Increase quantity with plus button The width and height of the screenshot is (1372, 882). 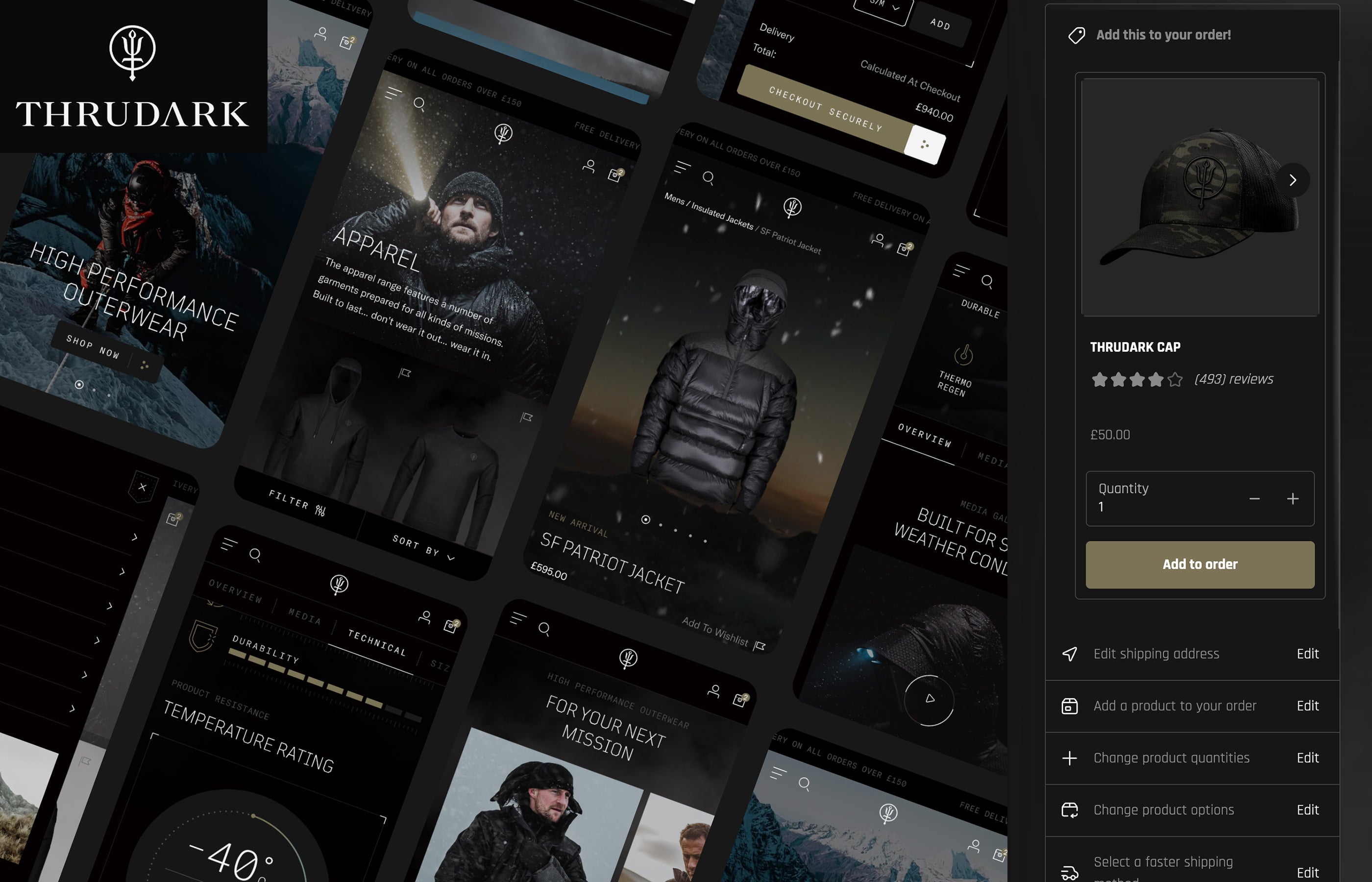click(1293, 499)
